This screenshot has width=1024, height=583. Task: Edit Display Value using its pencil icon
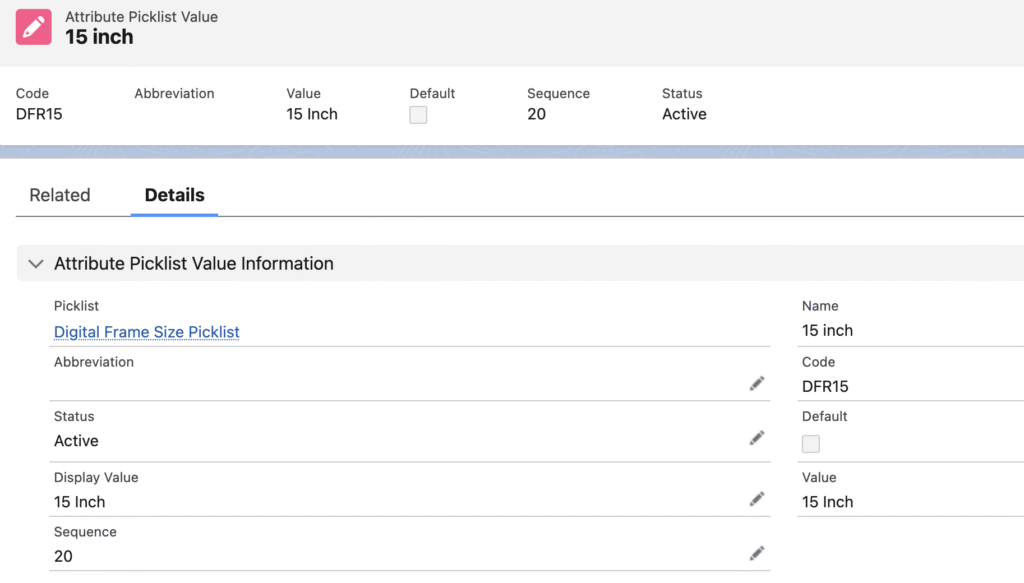757,499
